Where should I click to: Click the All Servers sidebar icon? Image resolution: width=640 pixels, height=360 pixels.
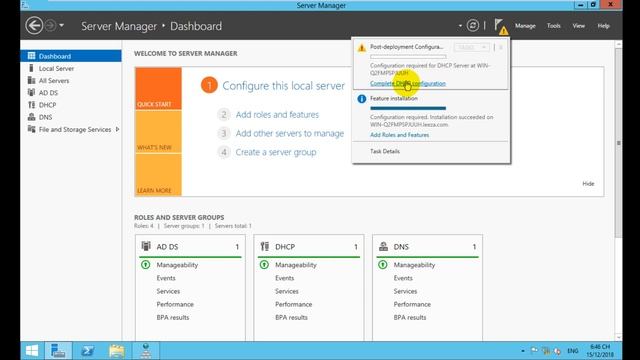pos(31,80)
